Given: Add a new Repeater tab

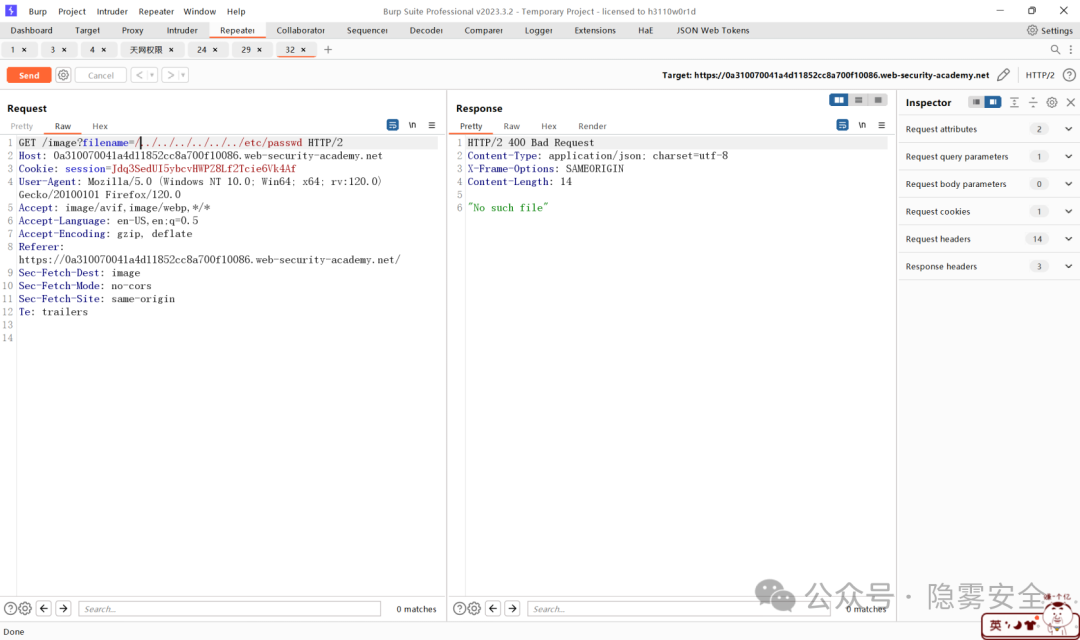Looking at the screenshot, I should pos(328,50).
